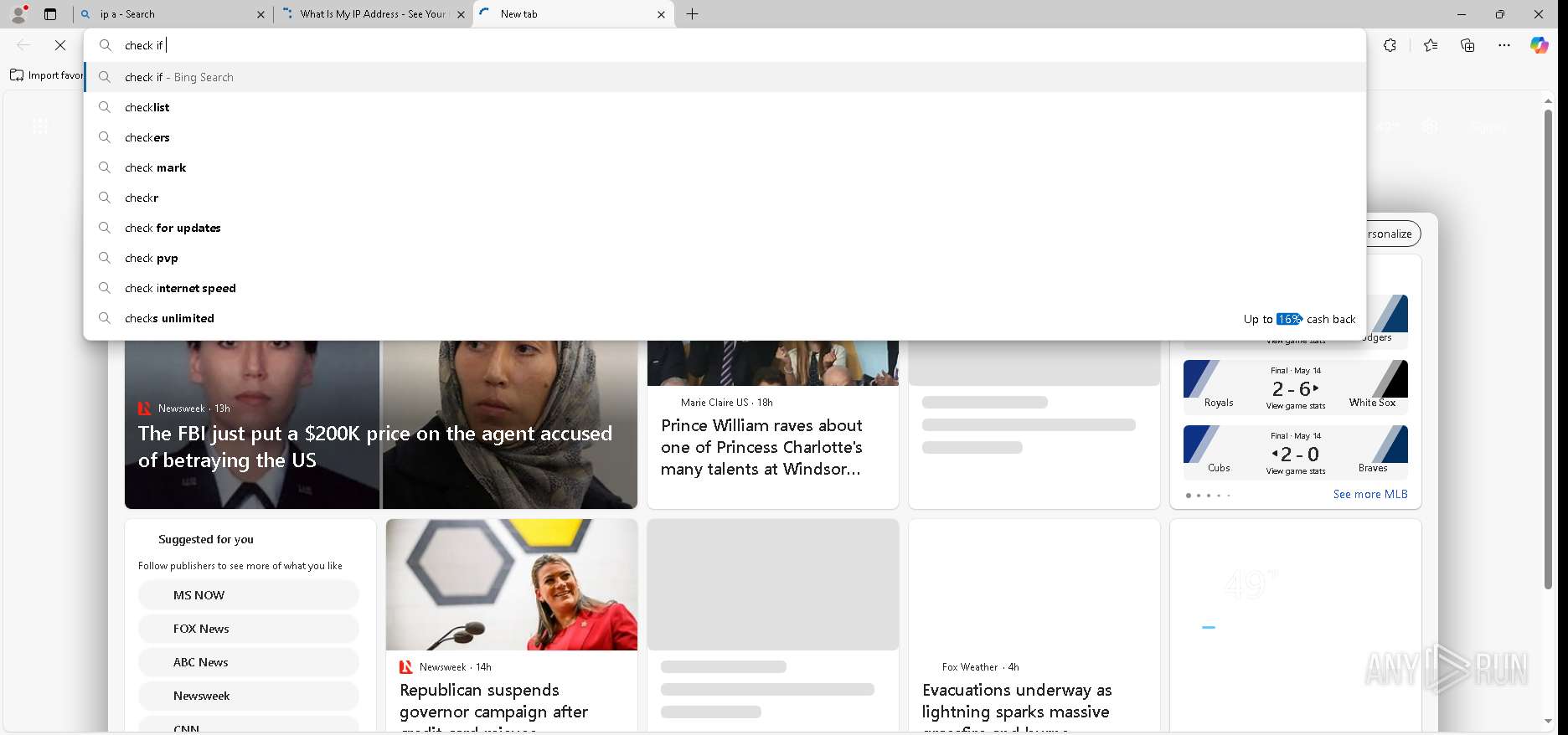
Task: Launch the Copilot icon
Action: point(1540,45)
